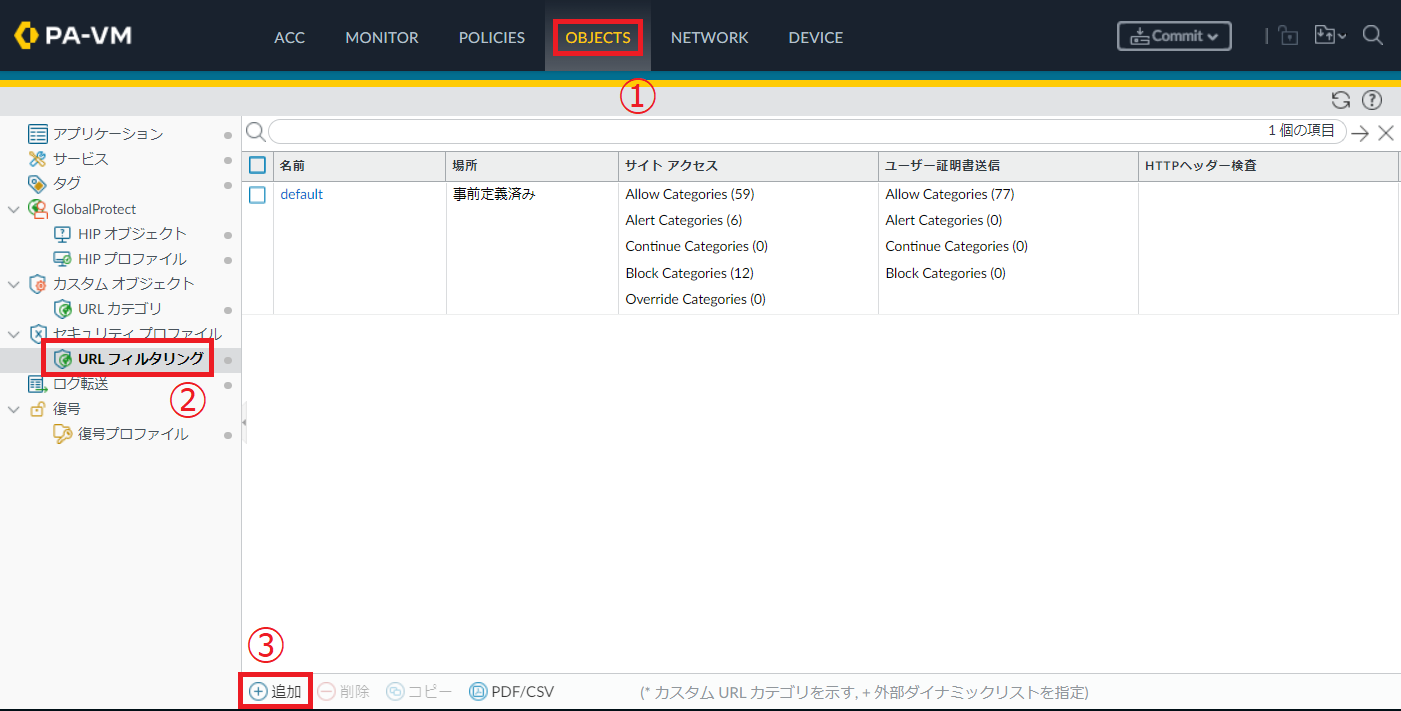Click the 復号 padlock icon

tap(38, 409)
